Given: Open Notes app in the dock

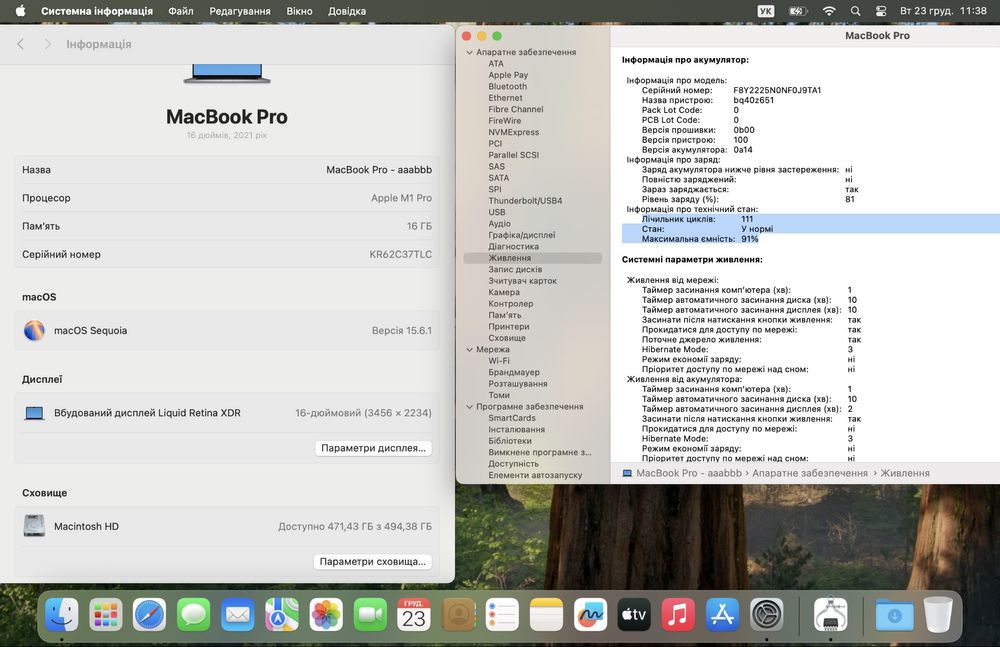Looking at the screenshot, I should [x=546, y=614].
